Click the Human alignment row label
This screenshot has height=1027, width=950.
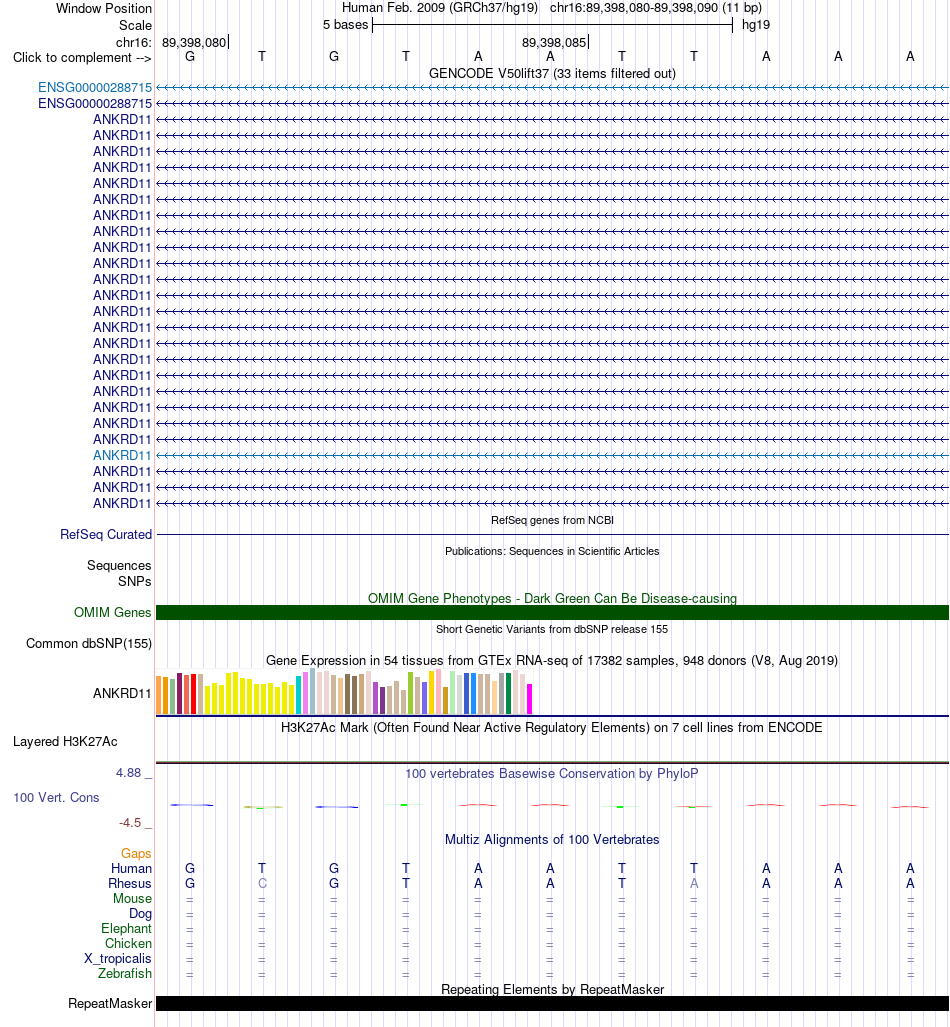pyautogui.click(x=131, y=868)
